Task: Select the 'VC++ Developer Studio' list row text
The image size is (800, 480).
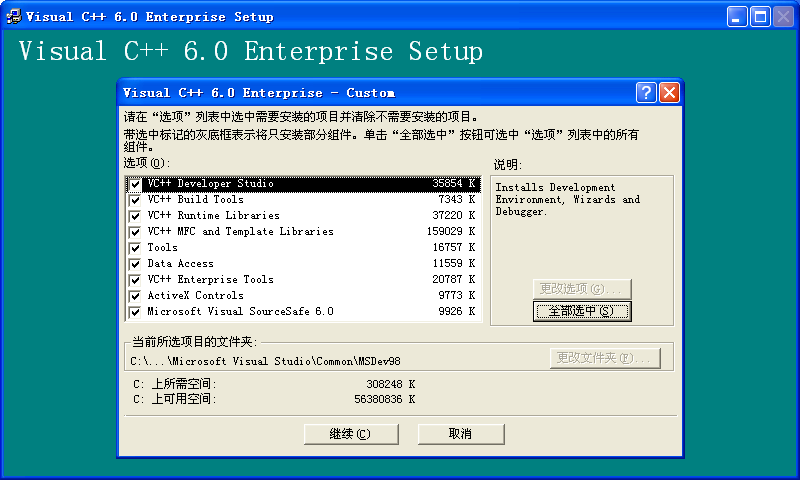Action: coord(211,183)
